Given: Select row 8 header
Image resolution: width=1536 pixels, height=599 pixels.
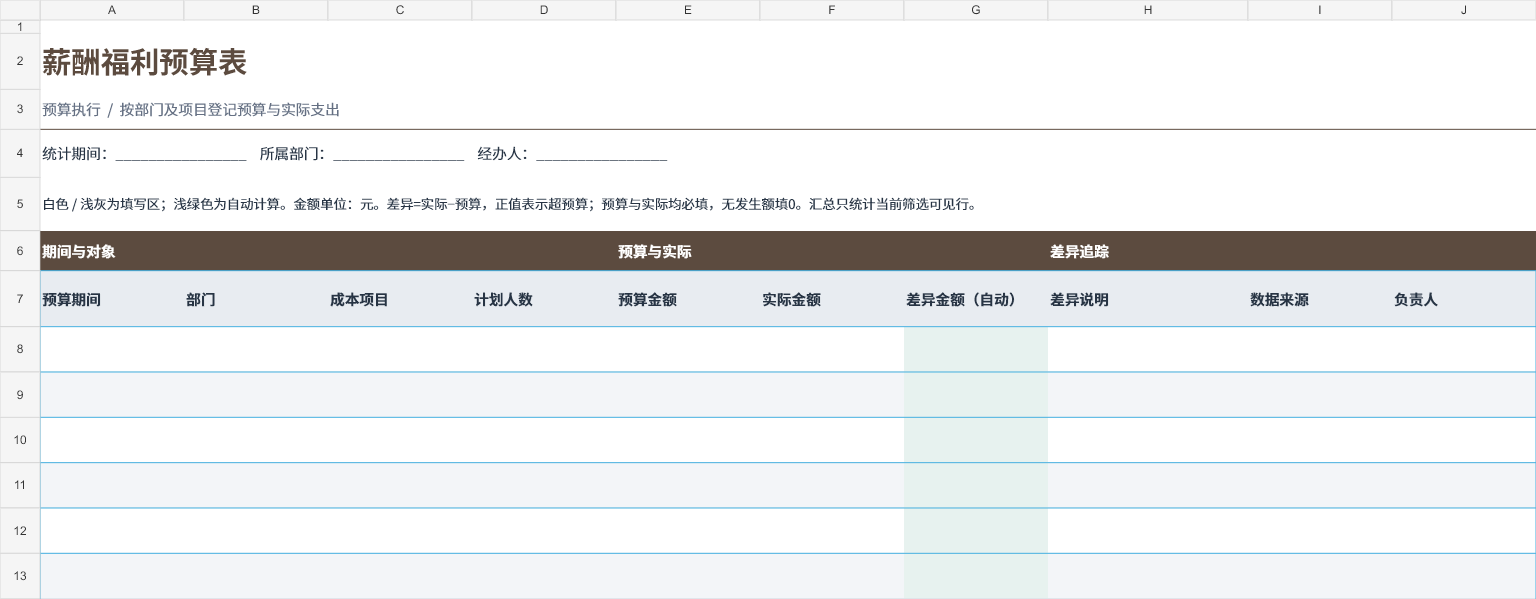Looking at the screenshot, I should (x=20, y=349).
